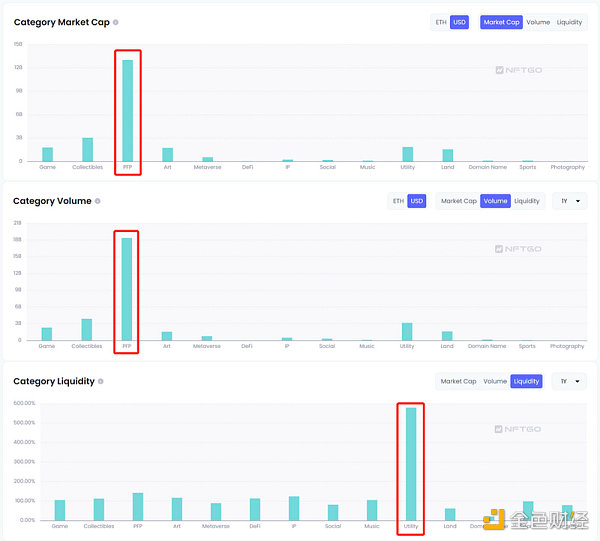Viewport: 600px width, 541px height.
Task: Select Market Cap tab in Category Volume chart
Action: [459, 201]
